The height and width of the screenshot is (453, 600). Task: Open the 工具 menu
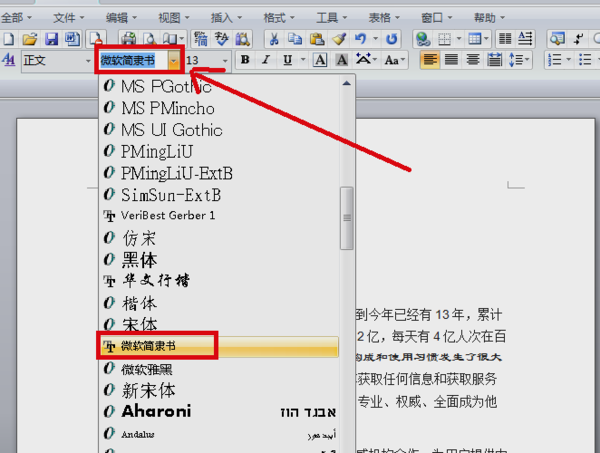331,18
